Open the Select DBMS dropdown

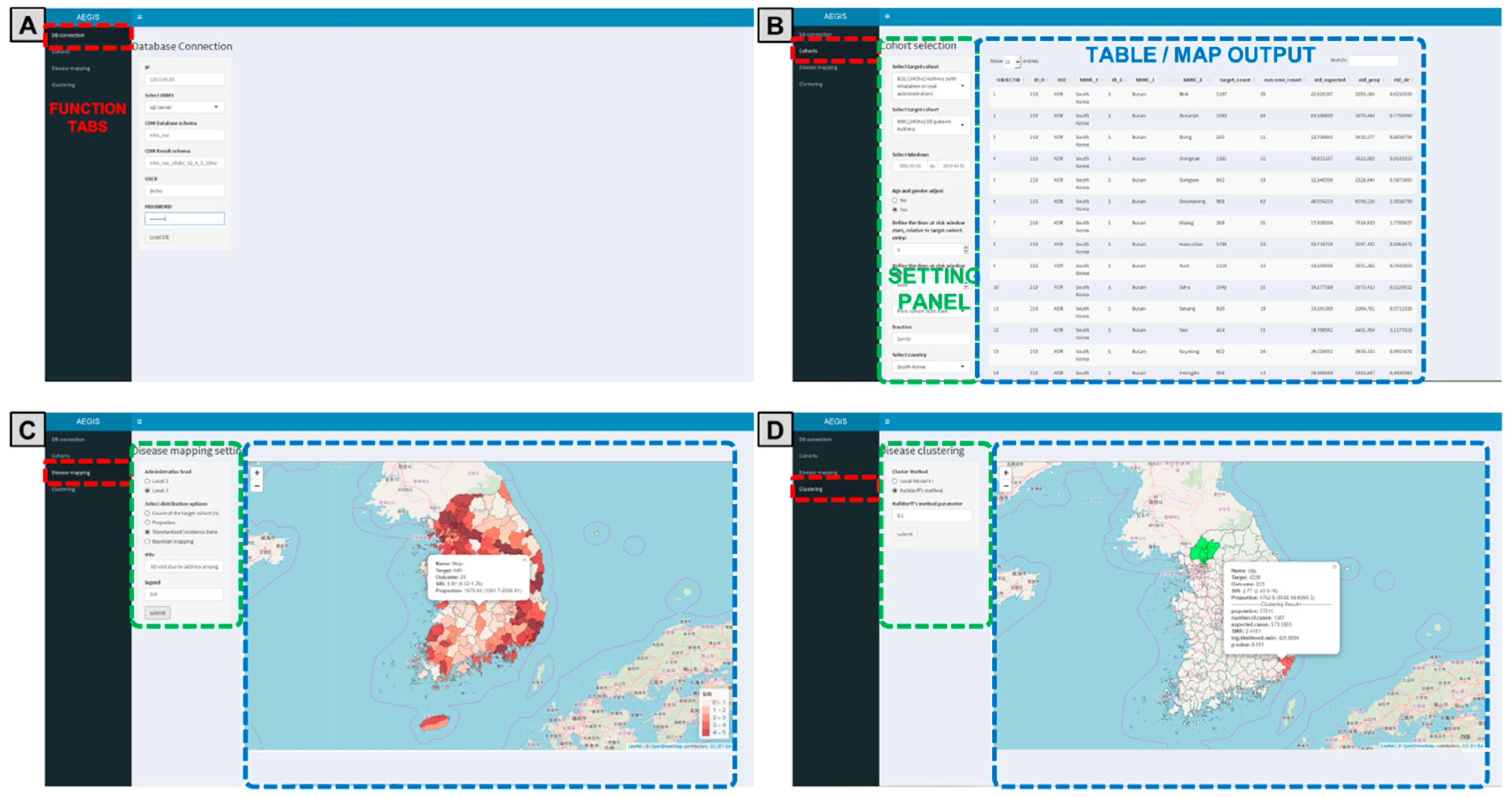(x=185, y=107)
